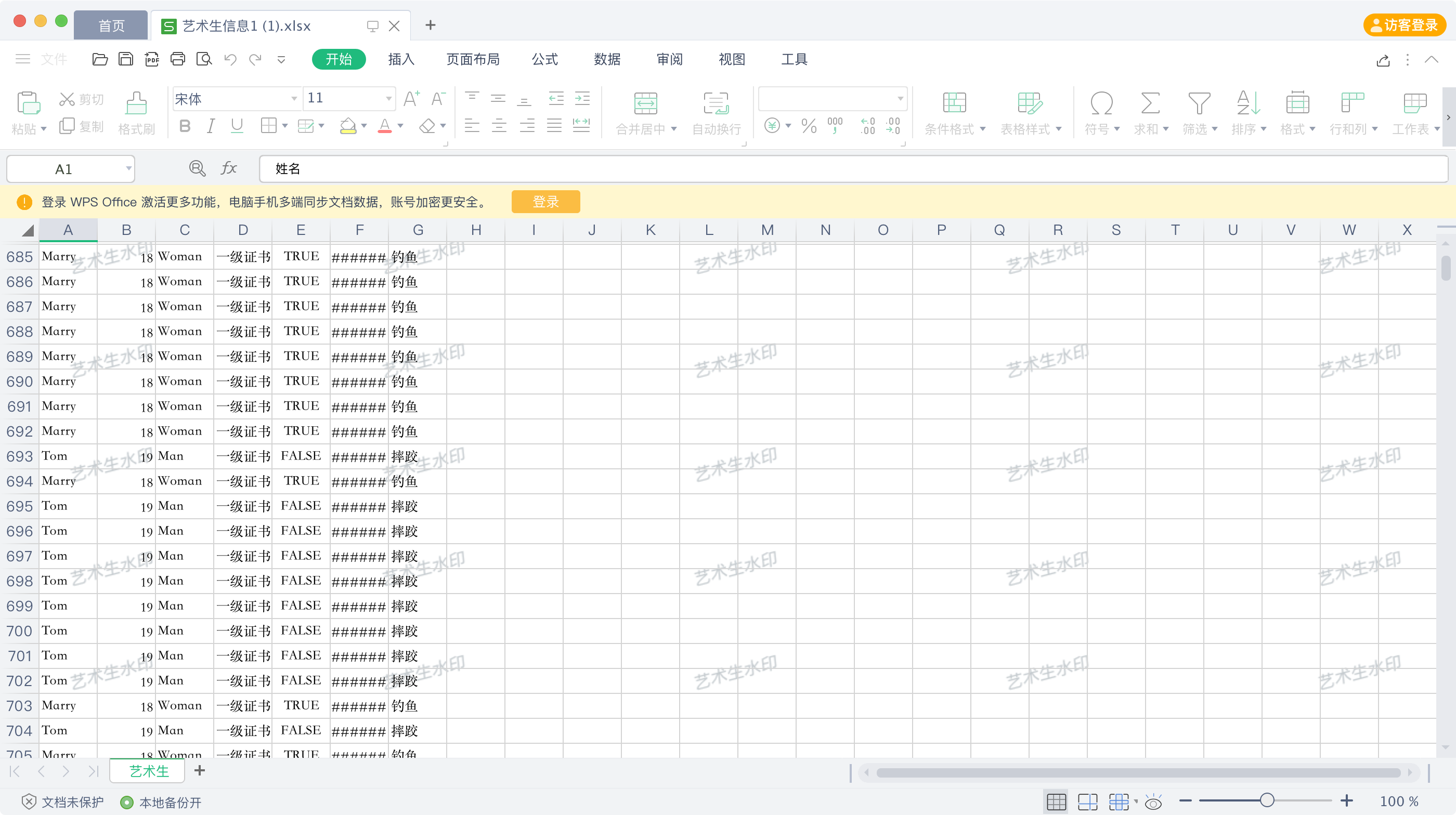Click the zoom magnifier next to fx

click(x=197, y=168)
